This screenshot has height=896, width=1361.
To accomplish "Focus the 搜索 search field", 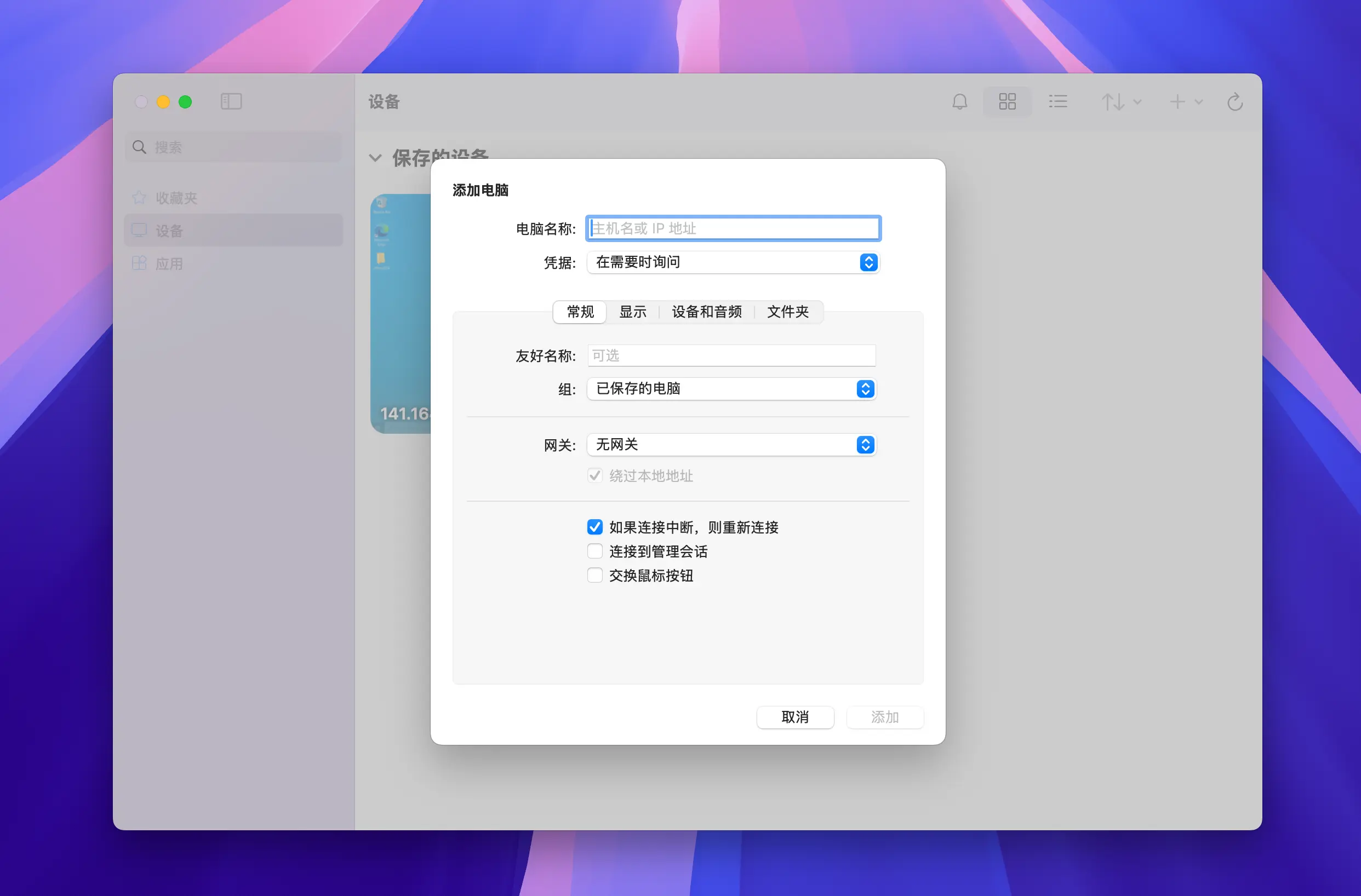I will (x=233, y=147).
